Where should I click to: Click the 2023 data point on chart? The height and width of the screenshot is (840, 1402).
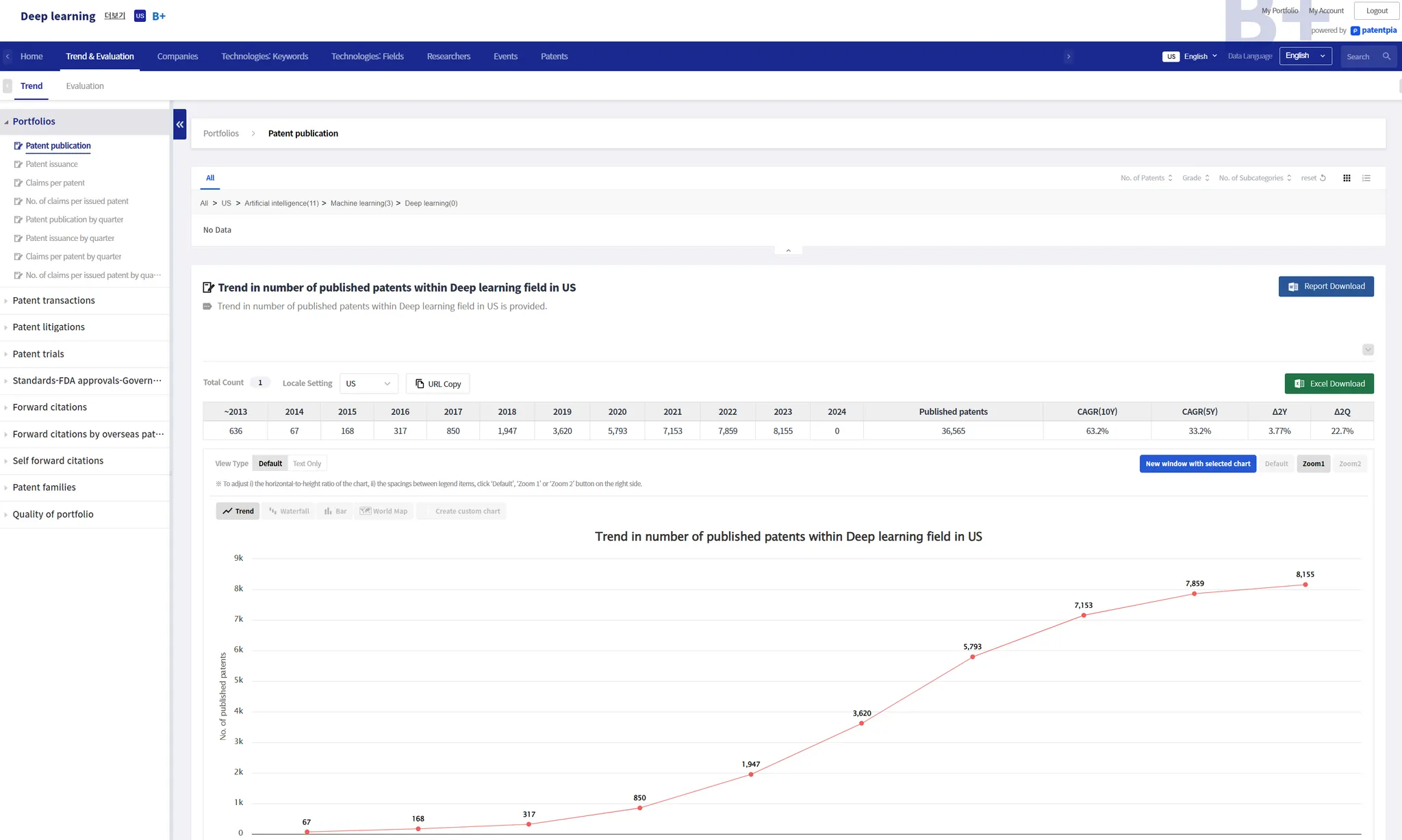click(x=1305, y=585)
